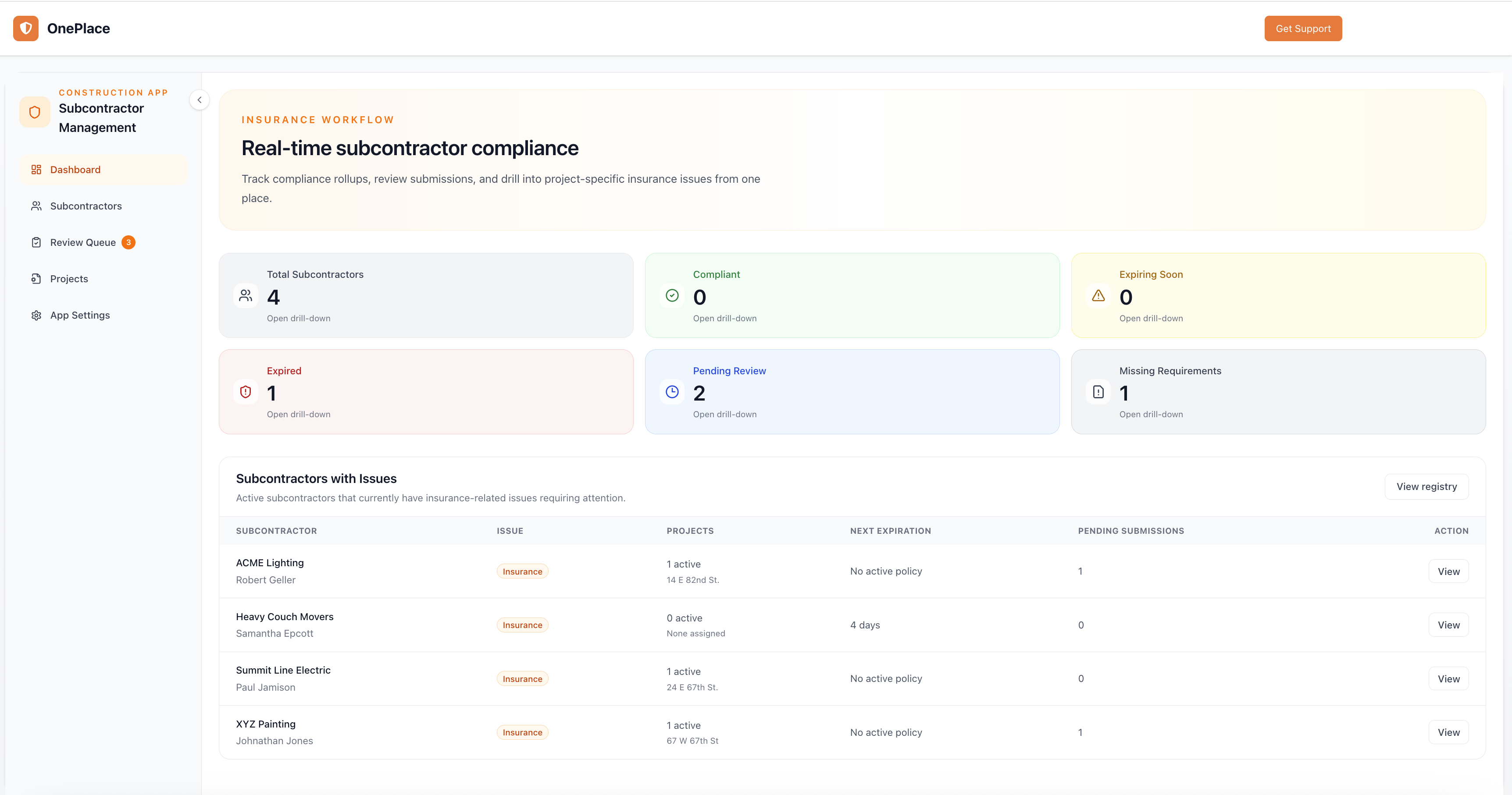The image size is (1512, 795).
Task: Collapse the sidebar with chevron button
Action: pos(200,100)
